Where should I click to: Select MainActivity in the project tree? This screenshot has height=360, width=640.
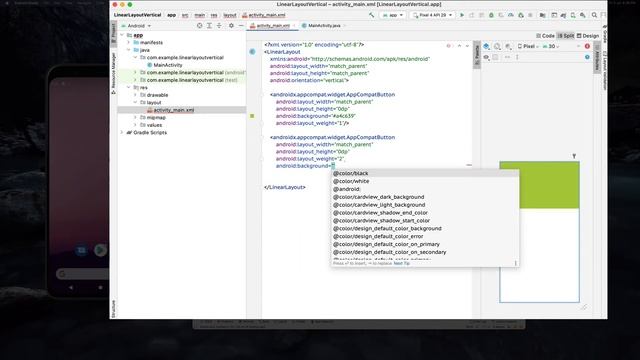[x=167, y=65]
